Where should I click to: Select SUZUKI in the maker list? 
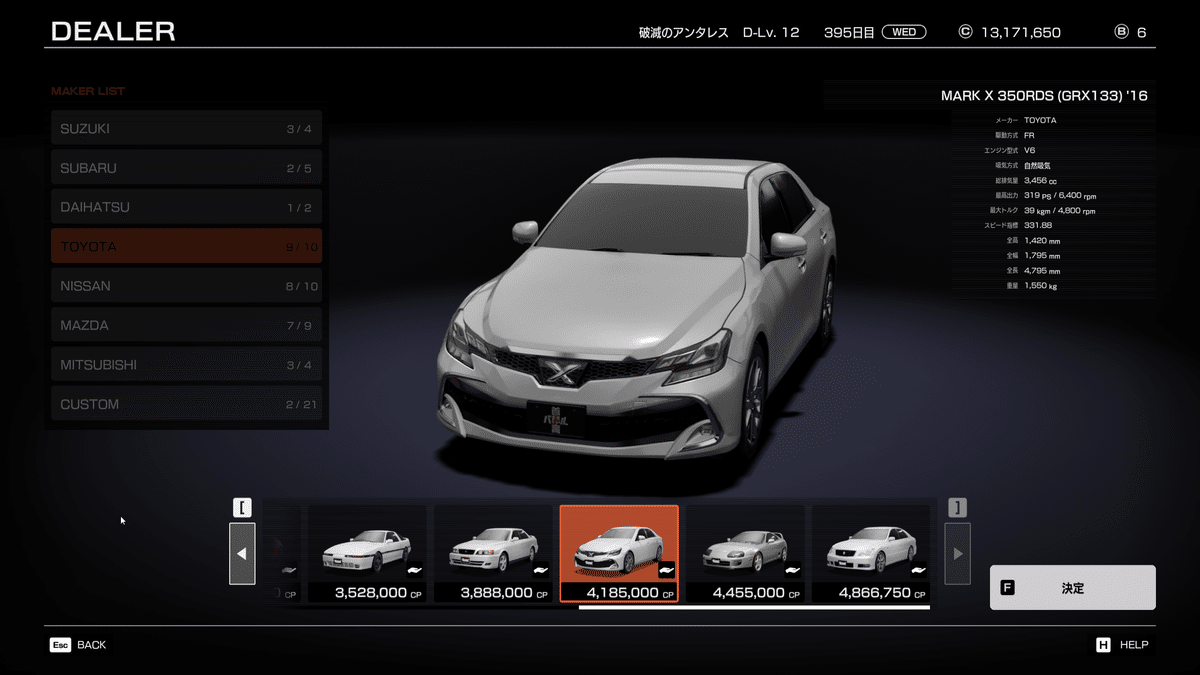coord(186,128)
